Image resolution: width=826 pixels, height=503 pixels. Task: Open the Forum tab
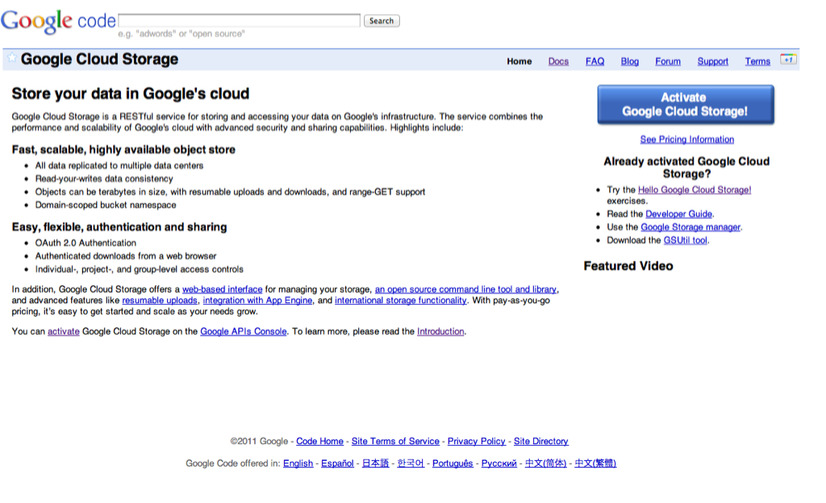click(667, 62)
